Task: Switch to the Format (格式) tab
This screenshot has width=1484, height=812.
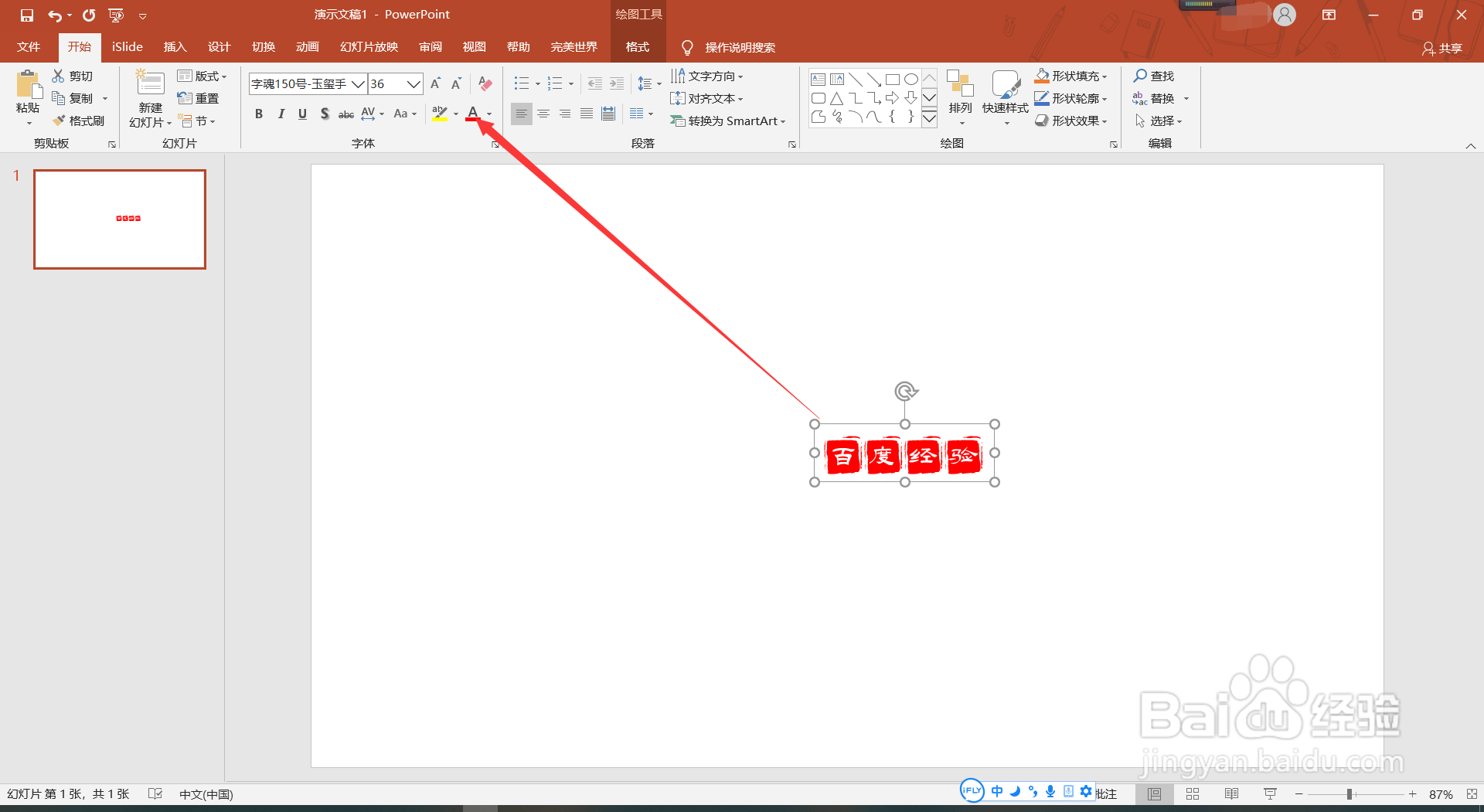Action: click(x=638, y=47)
